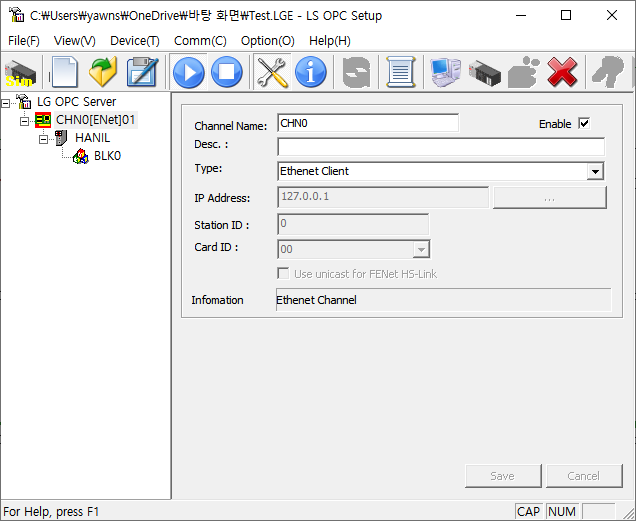The image size is (636, 521).
Task: Collapse the HANIL device node
Action: [x=43, y=140]
